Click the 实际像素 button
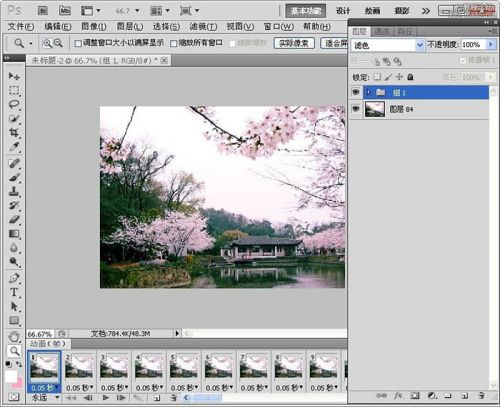The image size is (500, 407). (x=294, y=43)
